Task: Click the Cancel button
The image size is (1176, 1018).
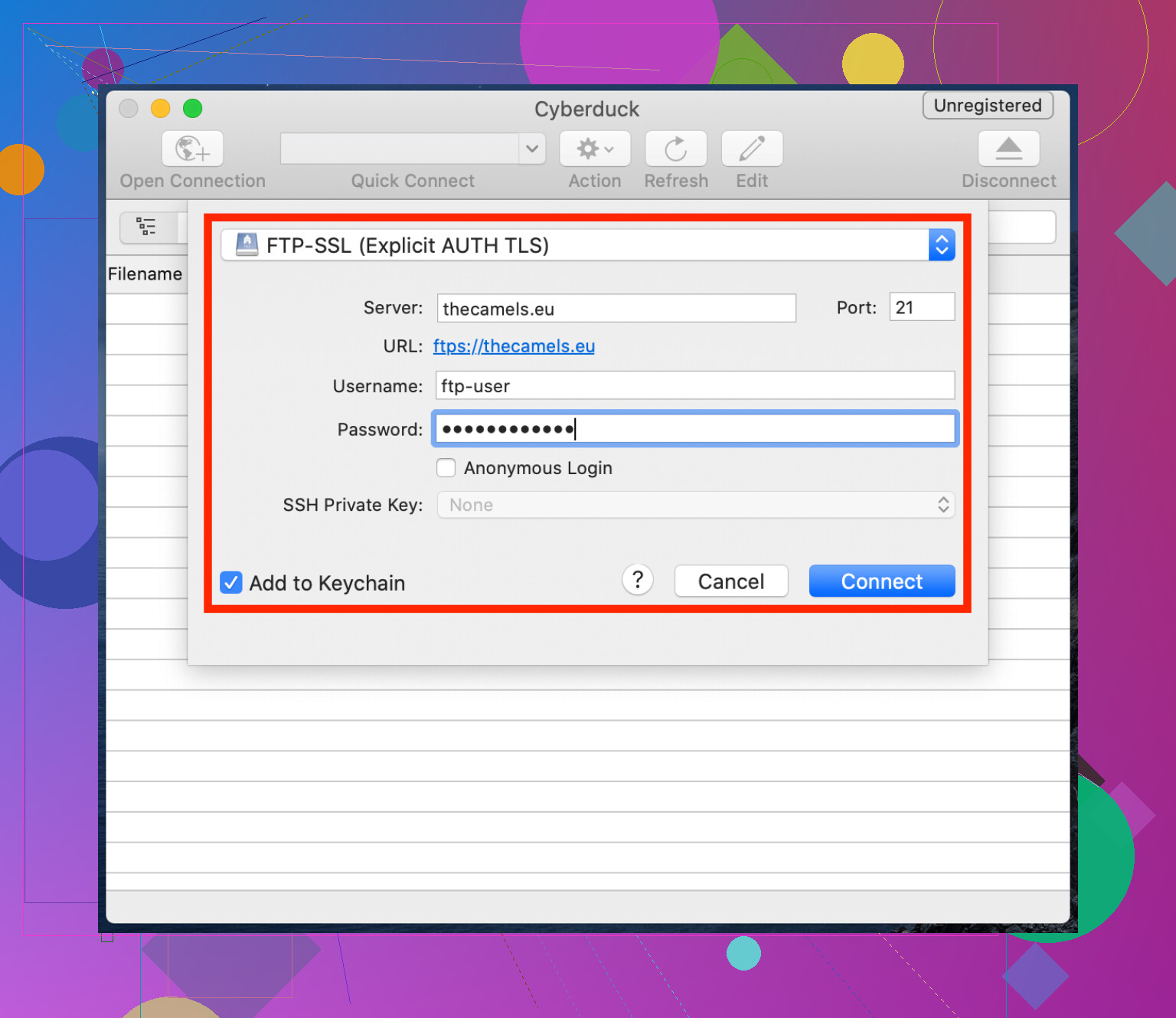Action: [x=731, y=581]
